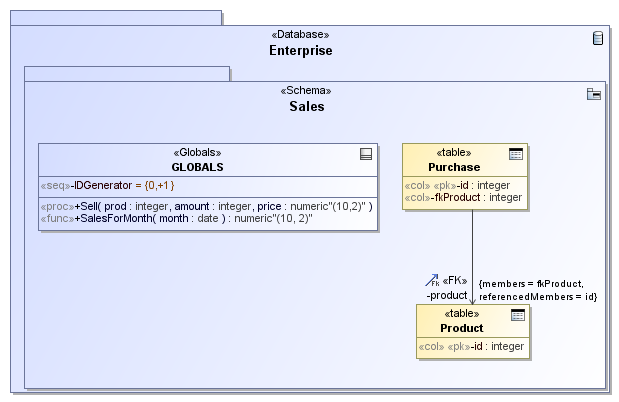Screen dimensions: 619x402
Task: Click the table icon on Product
Action: (x=517, y=315)
